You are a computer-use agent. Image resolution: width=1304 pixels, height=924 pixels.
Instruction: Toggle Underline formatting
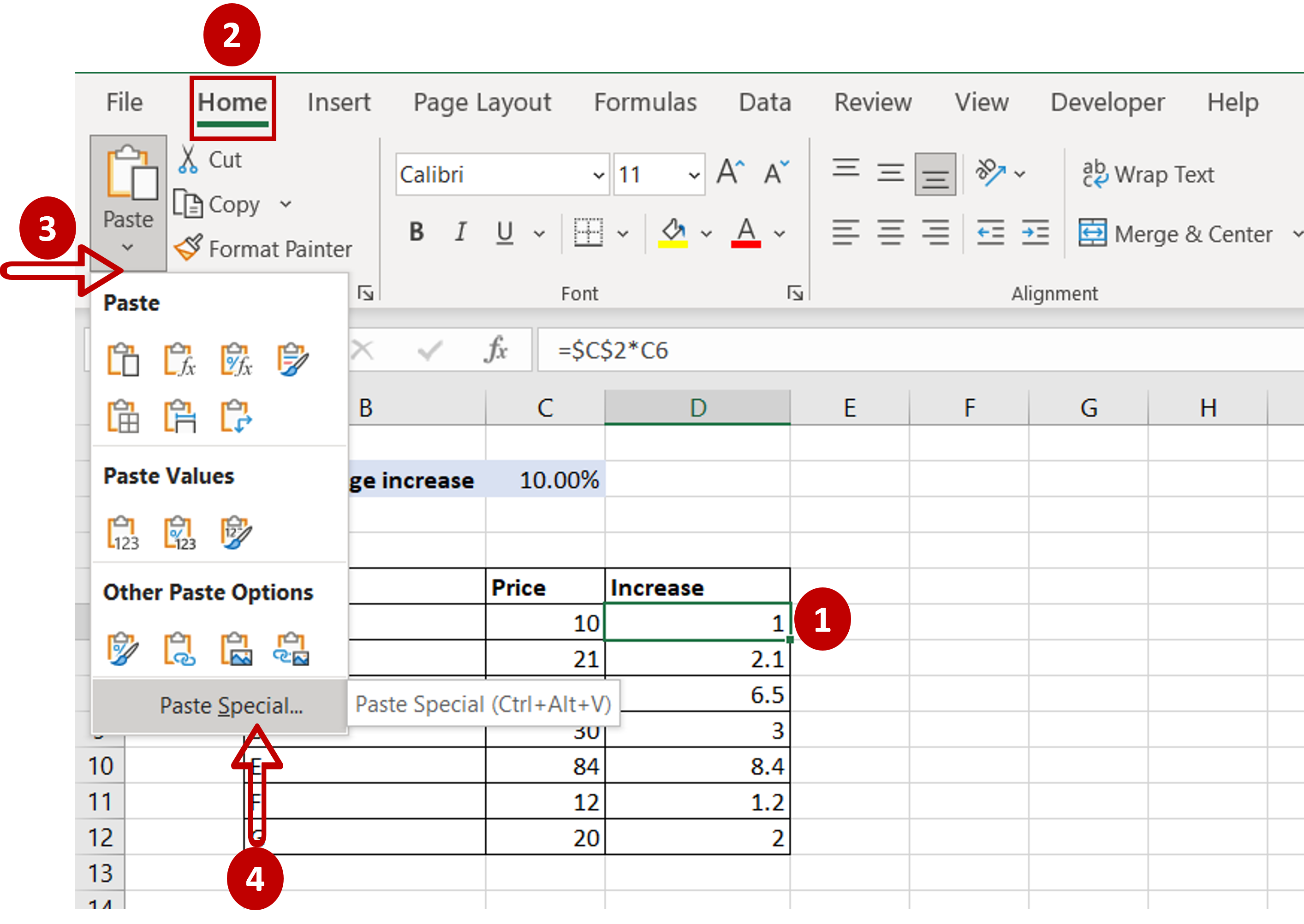[504, 233]
